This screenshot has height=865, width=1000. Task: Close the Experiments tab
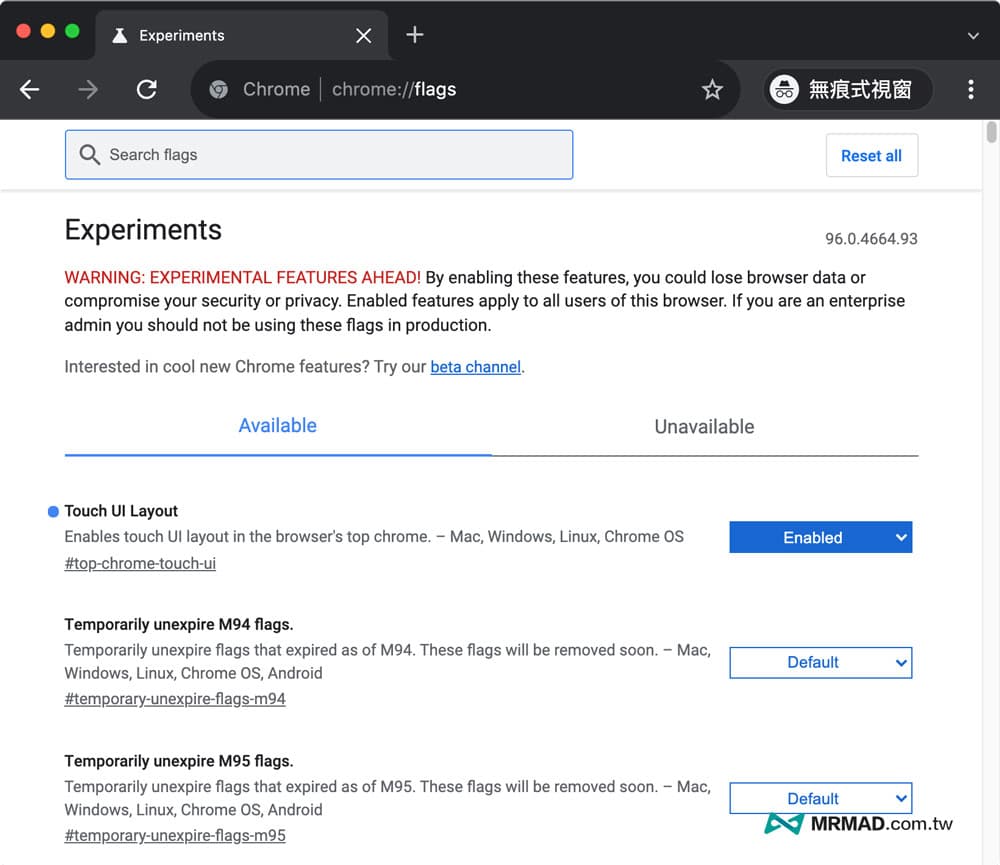point(364,35)
